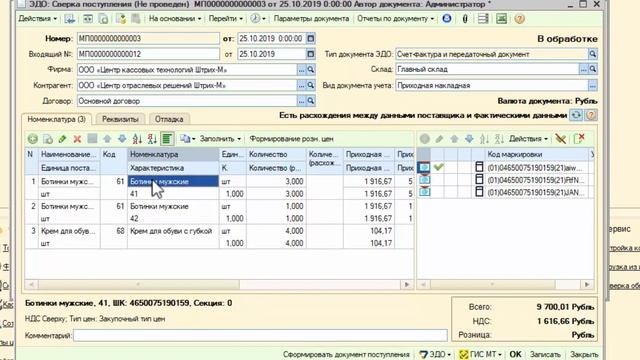Click the blue round icon in the top toolbar
640x360 pixels.
447,19
